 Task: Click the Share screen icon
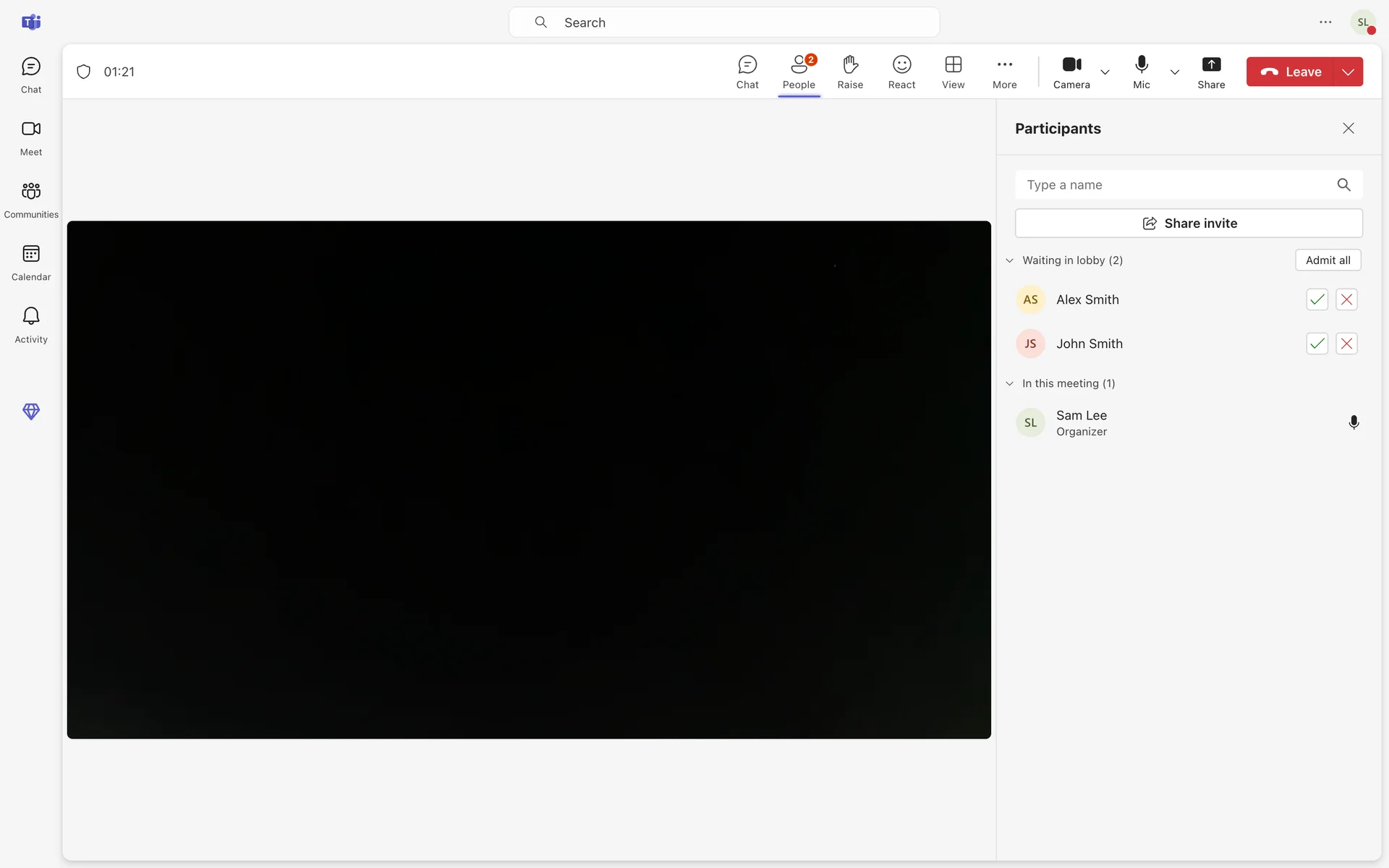[1210, 72]
